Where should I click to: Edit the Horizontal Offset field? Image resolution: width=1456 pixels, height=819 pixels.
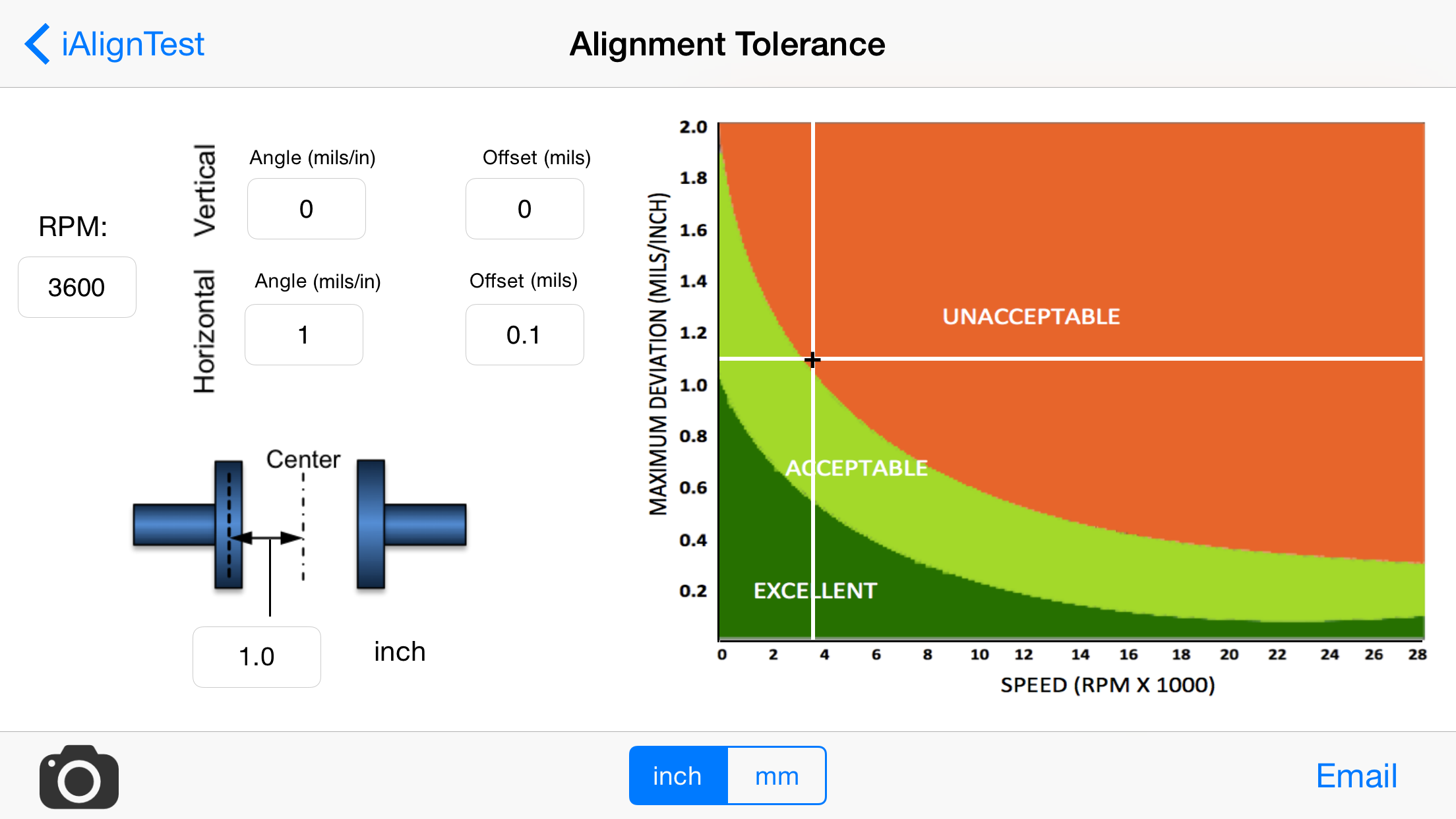(524, 335)
